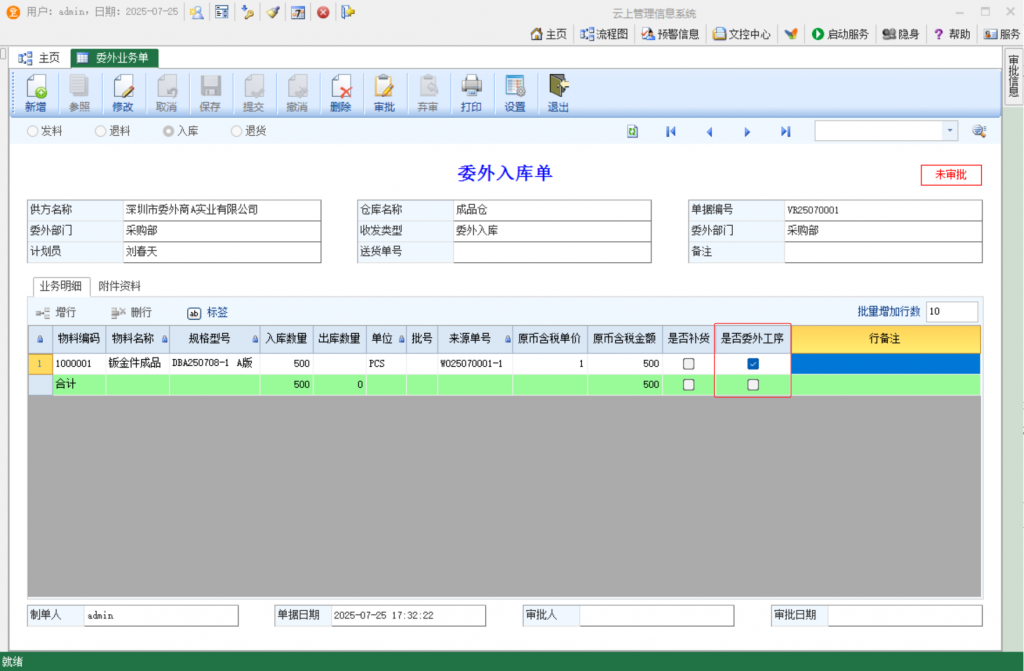This screenshot has height=671, width=1024.
Task: Go to the previous record
Action: [x=709, y=131]
